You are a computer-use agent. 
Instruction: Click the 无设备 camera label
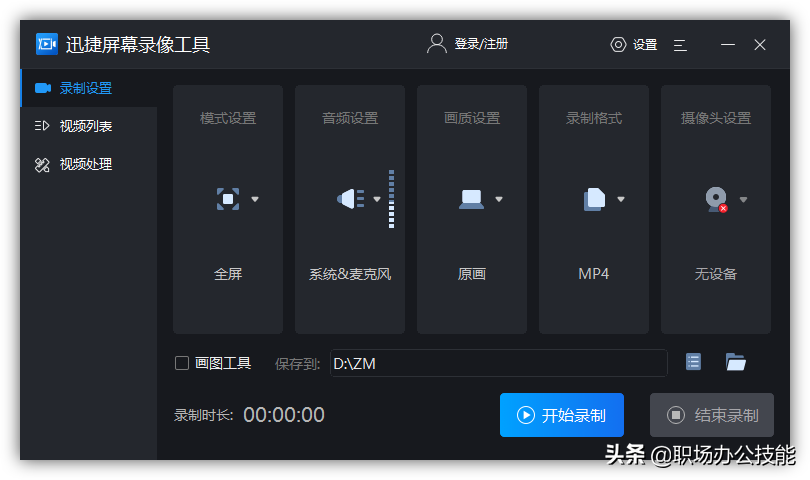[715, 274]
